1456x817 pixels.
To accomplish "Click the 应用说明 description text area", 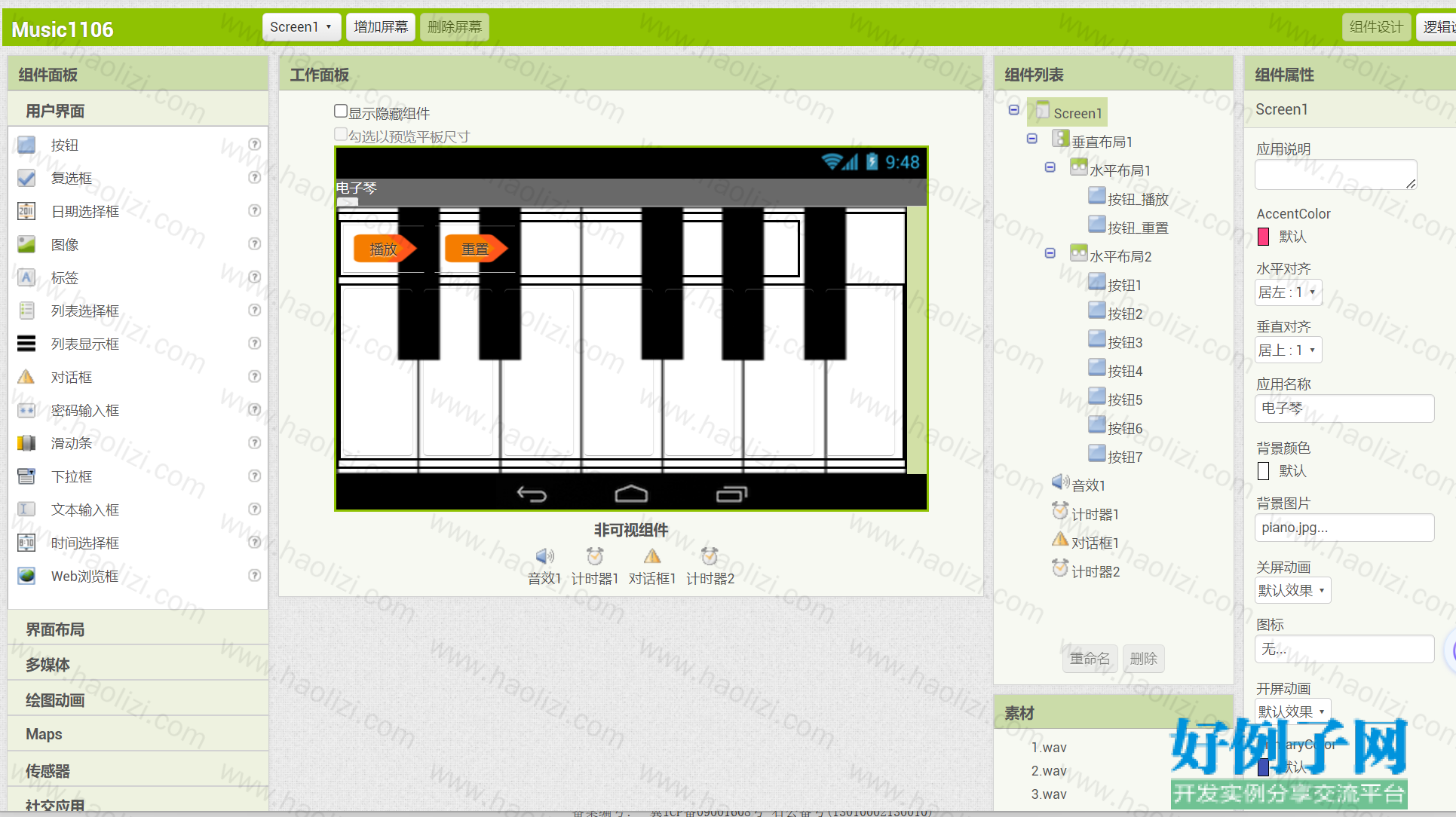I will coord(1336,174).
